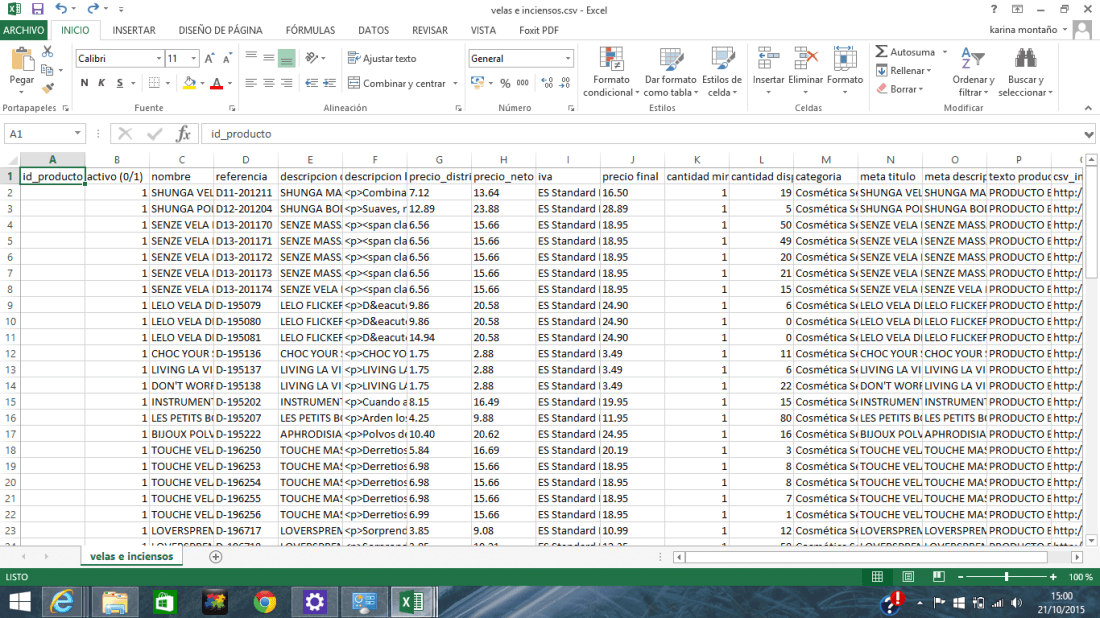The width and height of the screenshot is (1100, 618).
Task: Switch to the DATOS tab
Action: click(x=373, y=30)
